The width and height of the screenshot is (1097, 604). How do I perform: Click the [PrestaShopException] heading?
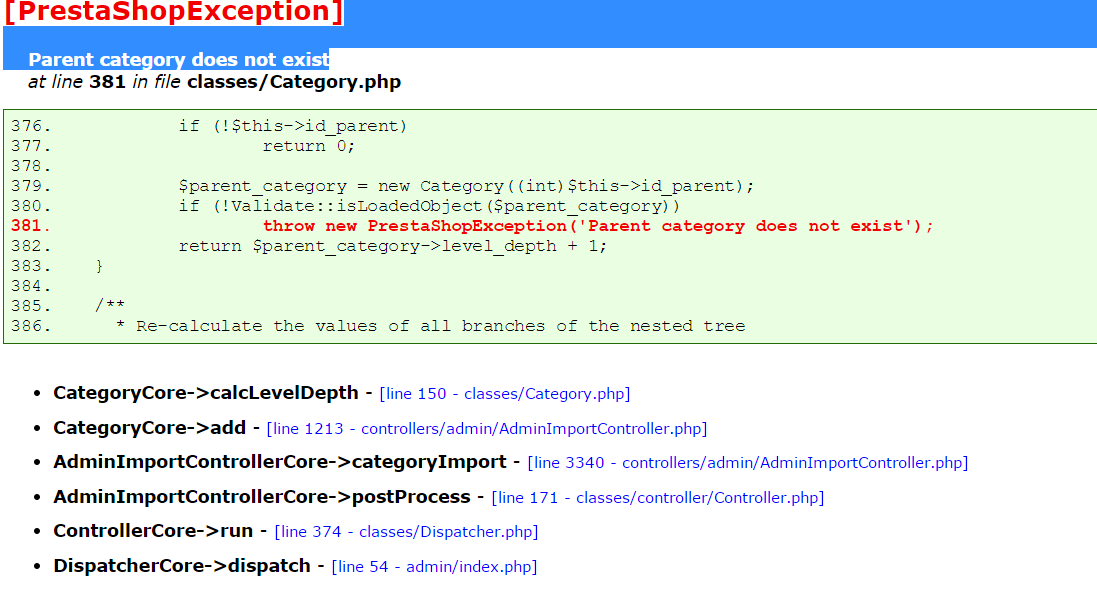point(173,12)
